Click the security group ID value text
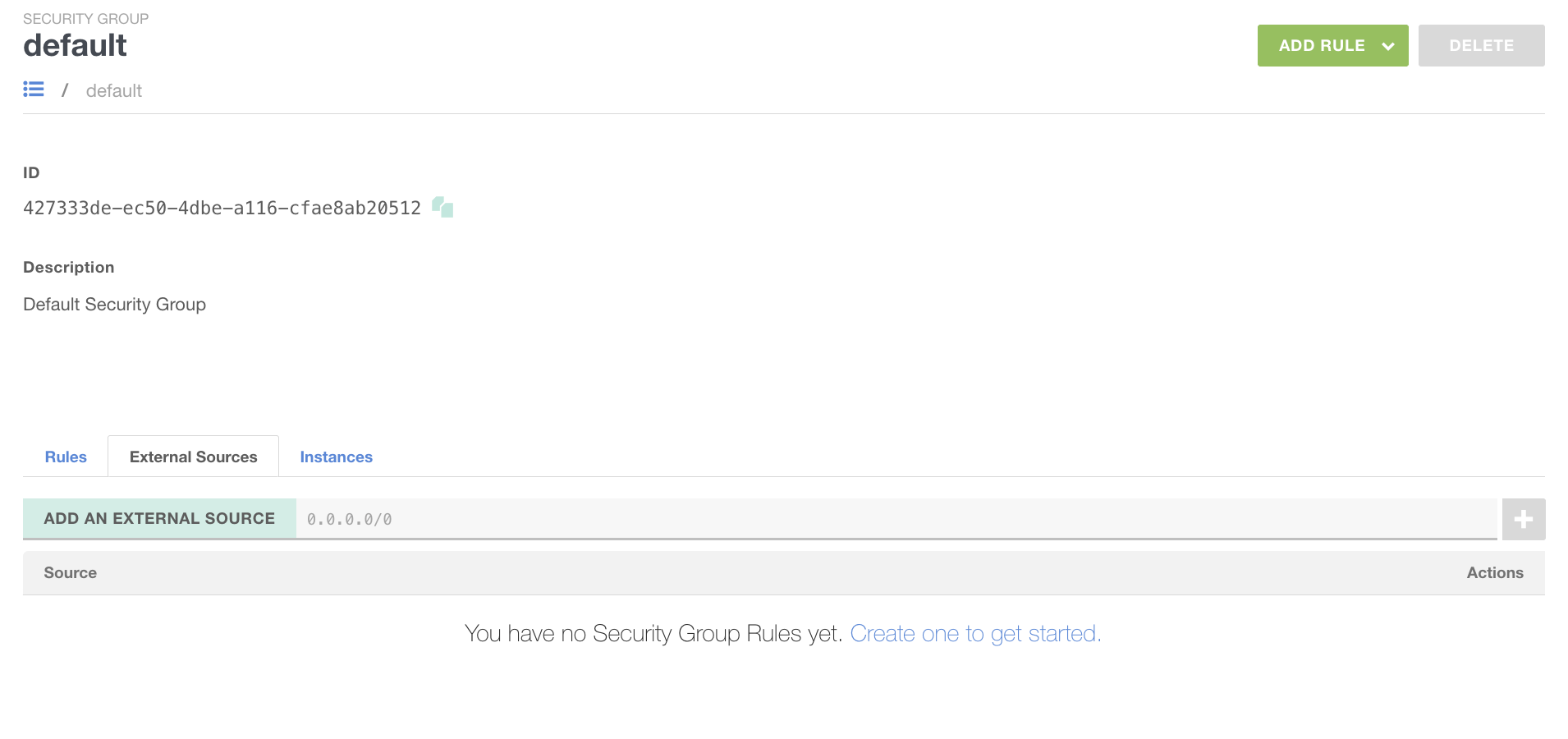The image size is (1568, 739). [x=222, y=209]
